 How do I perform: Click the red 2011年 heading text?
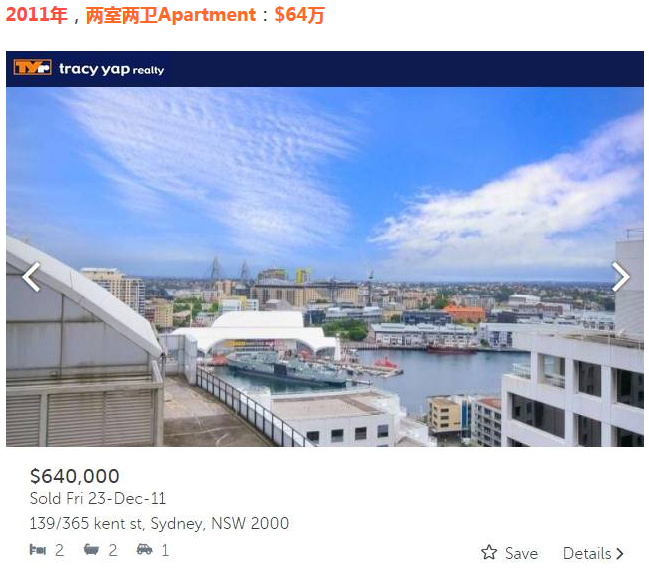(x=36, y=15)
